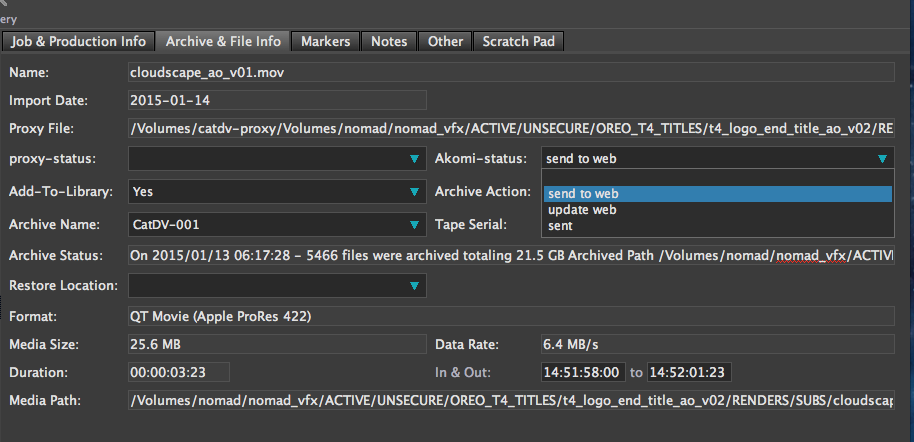Switch to Scratch Pad tab
Screen dimensions: 914x442
click(519, 41)
